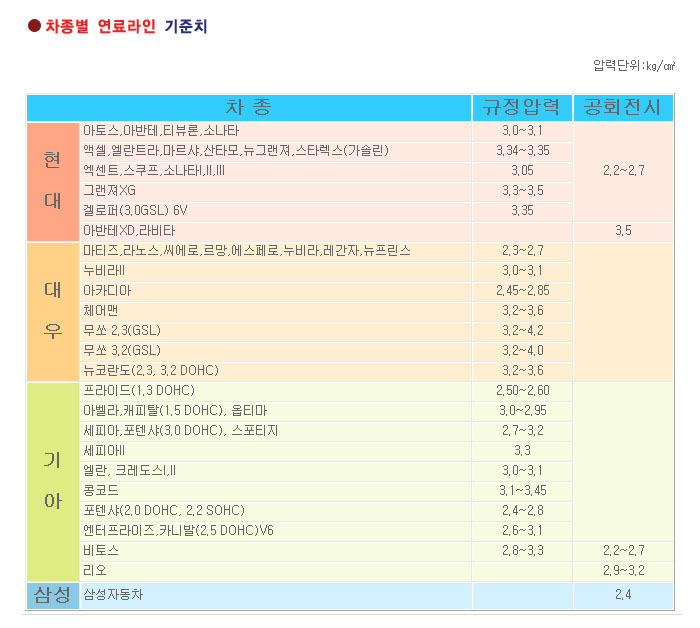Viewport: 700px width, 628px height.
Task: Click pressure value '2.7~3.2'
Action: pos(522,431)
